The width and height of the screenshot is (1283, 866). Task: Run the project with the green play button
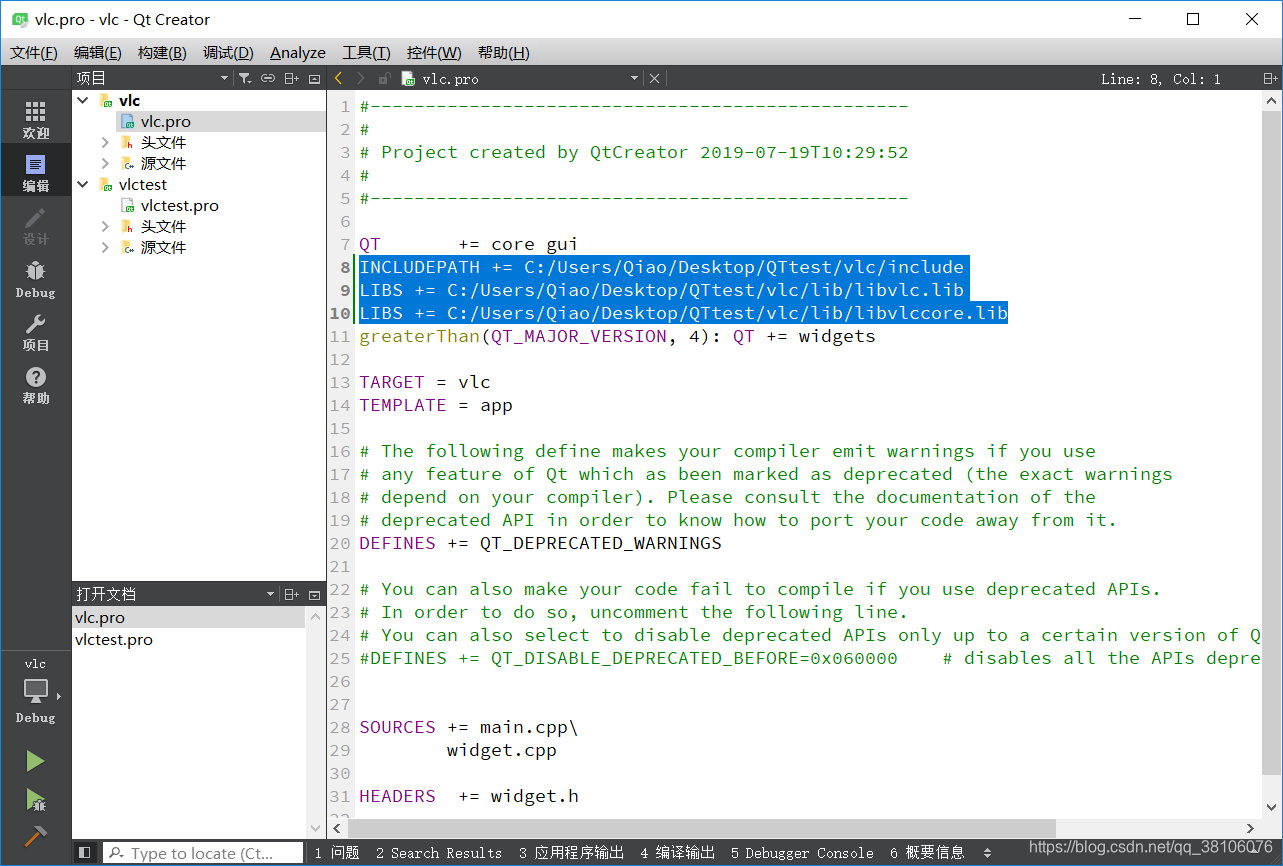[36, 762]
